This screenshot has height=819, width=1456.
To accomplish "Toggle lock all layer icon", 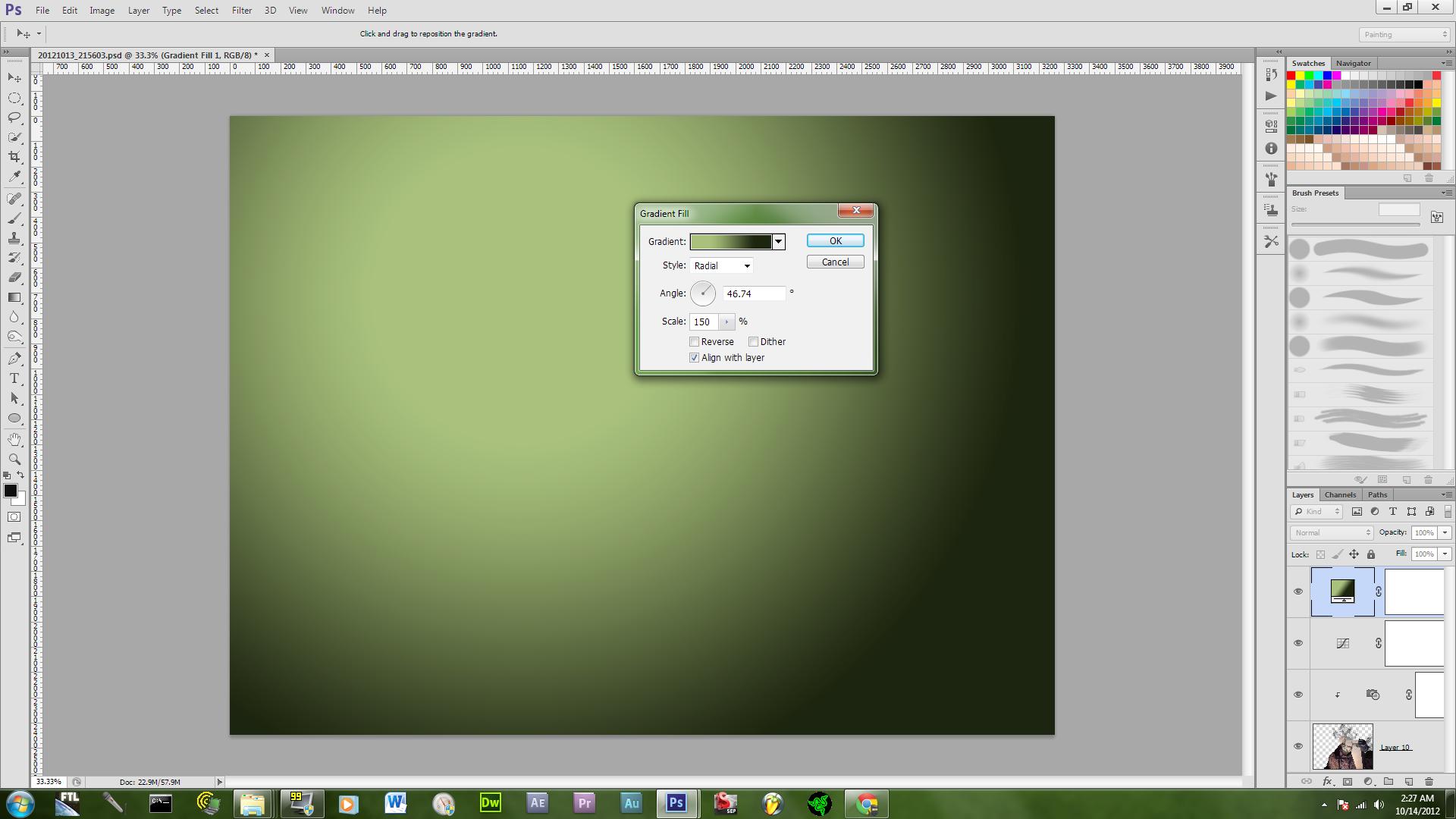I will (x=1370, y=554).
